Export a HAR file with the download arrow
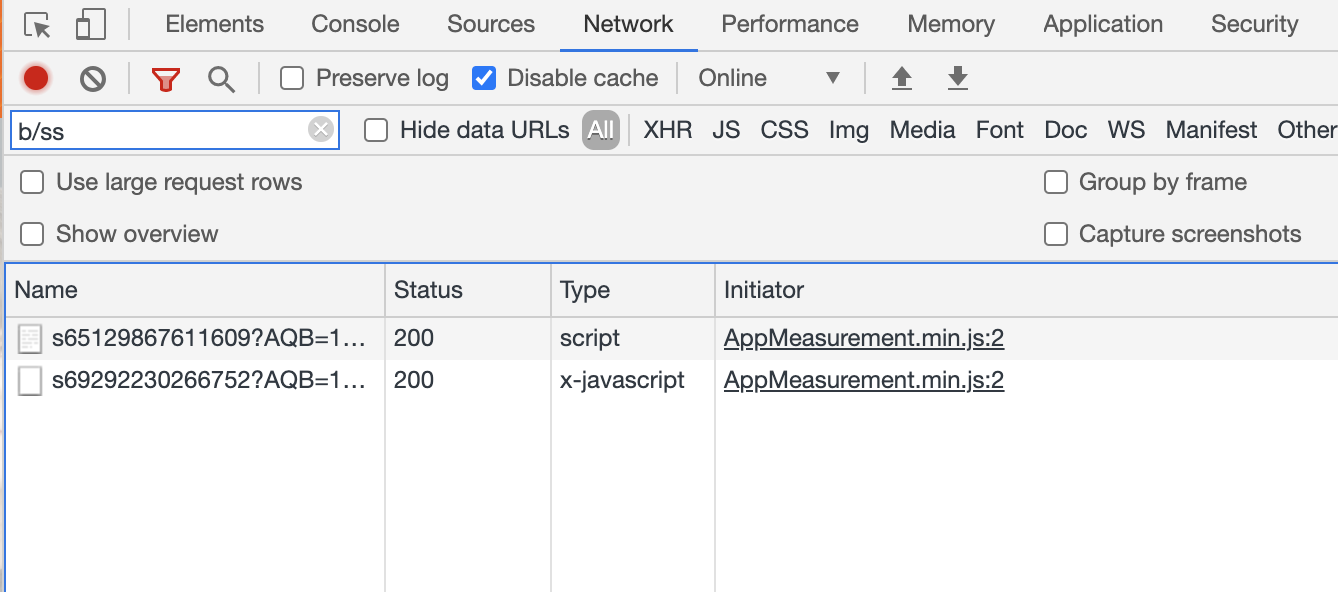1338x592 pixels. [x=958, y=78]
